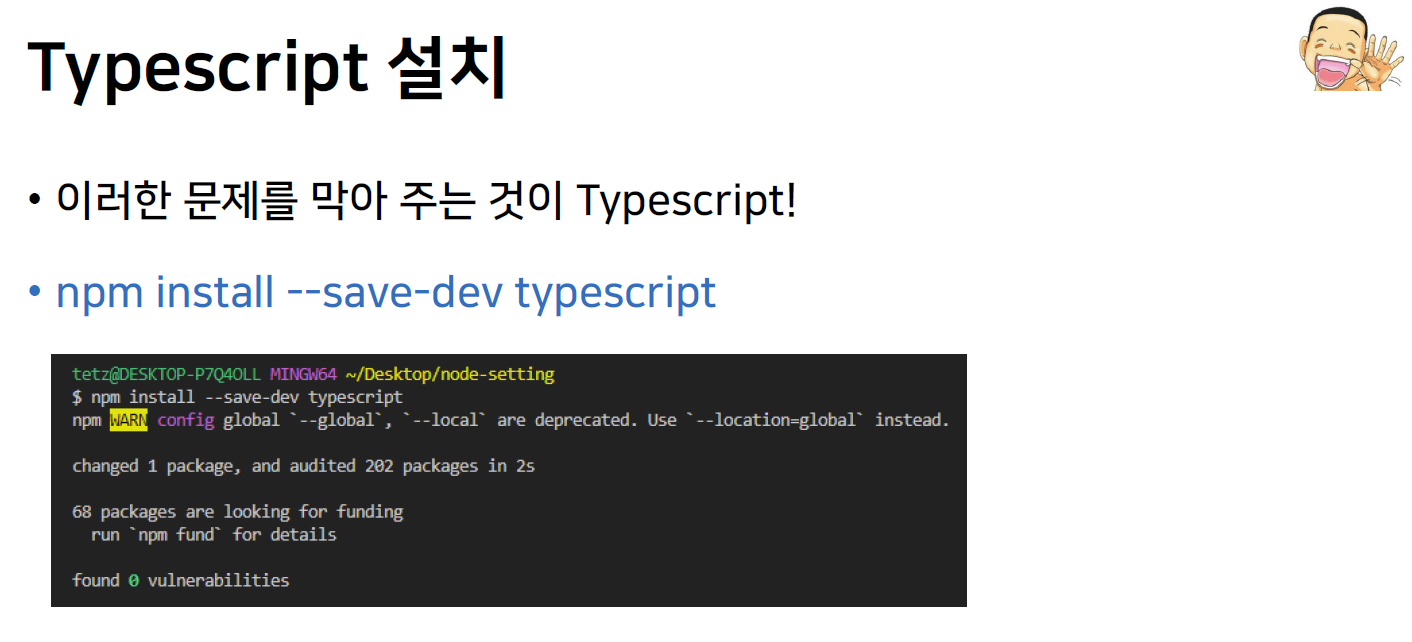Click "MINGW64" in the terminal prompt
The width and height of the screenshot is (1412, 642).
(x=303, y=375)
